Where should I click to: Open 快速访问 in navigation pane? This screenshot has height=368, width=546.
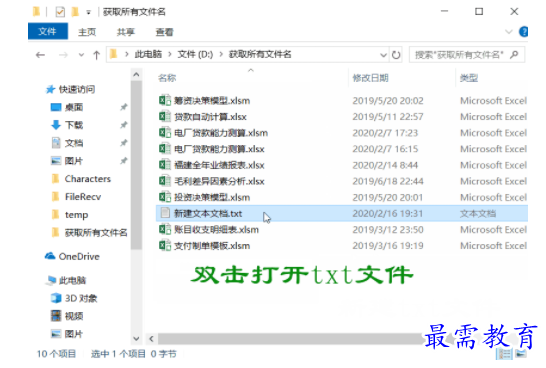tap(77, 89)
